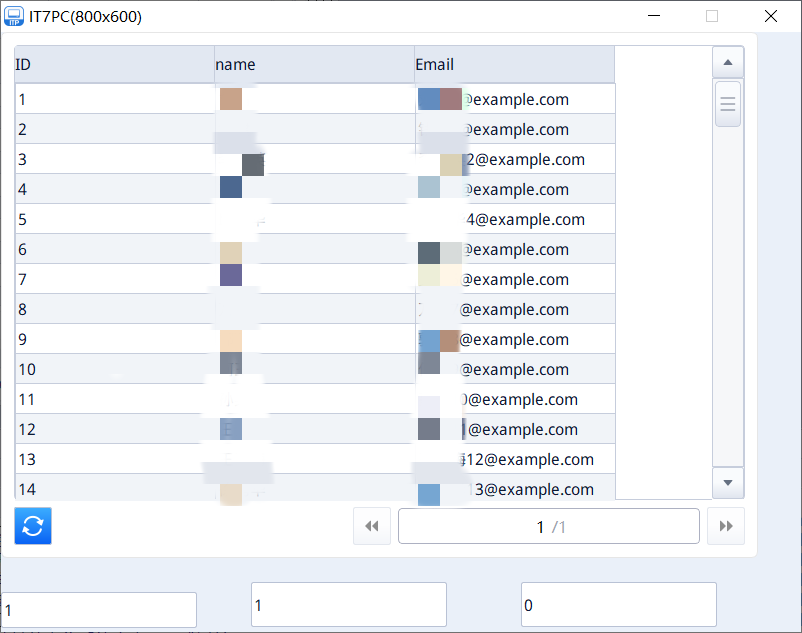Viewport: 802px width, 633px height.
Task: Select the ID cell of row 10
Action: [x=115, y=369]
